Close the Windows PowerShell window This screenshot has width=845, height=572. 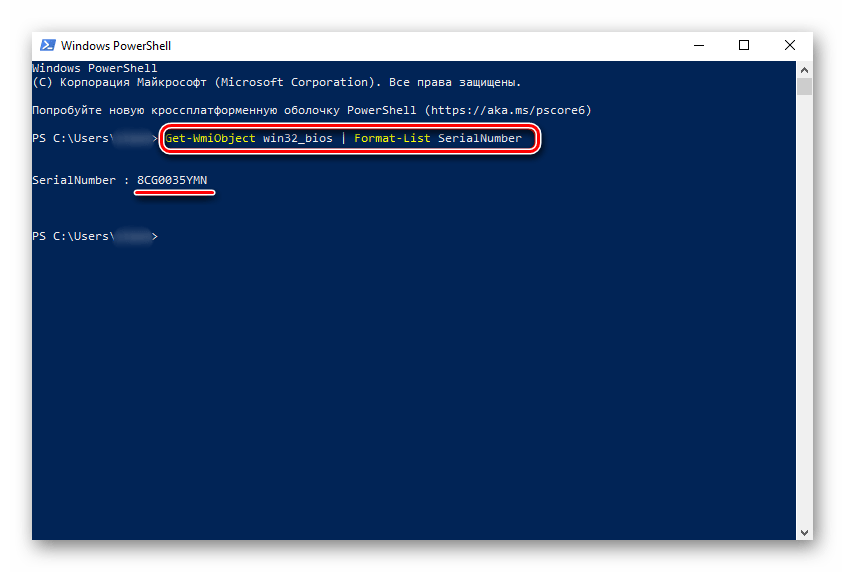click(790, 45)
